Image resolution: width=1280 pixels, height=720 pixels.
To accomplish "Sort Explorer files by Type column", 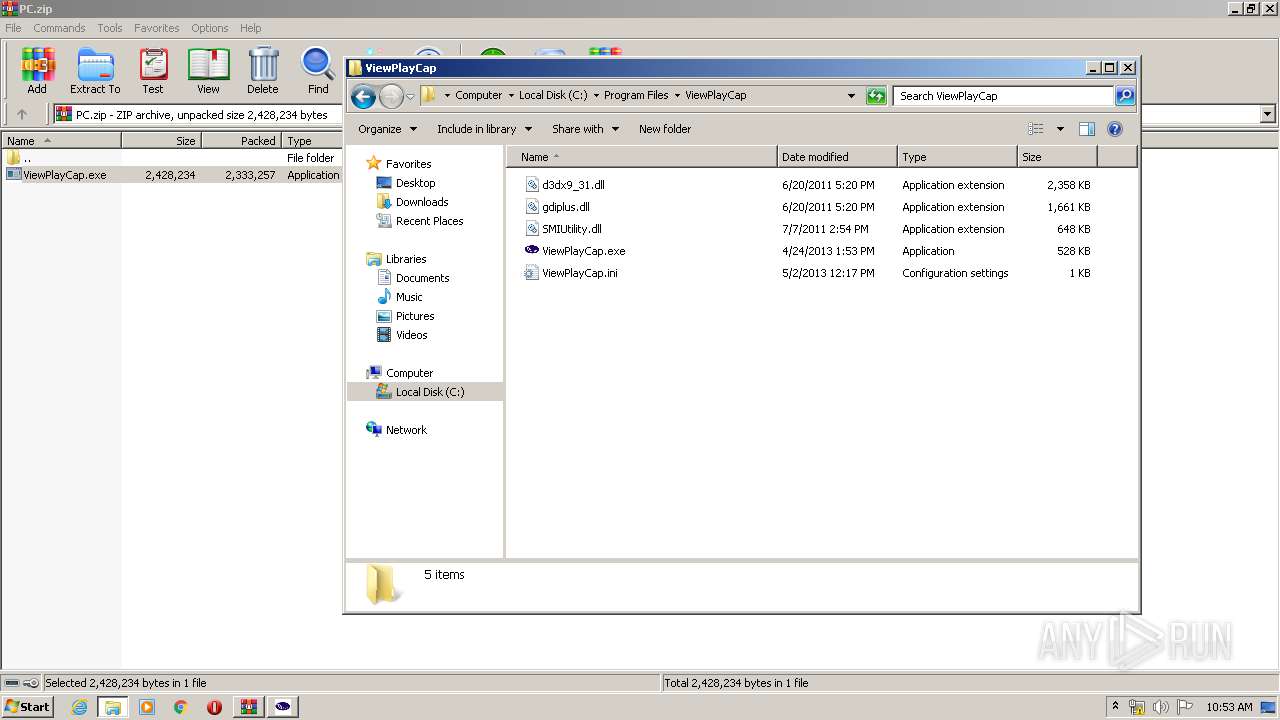I will [x=957, y=157].
